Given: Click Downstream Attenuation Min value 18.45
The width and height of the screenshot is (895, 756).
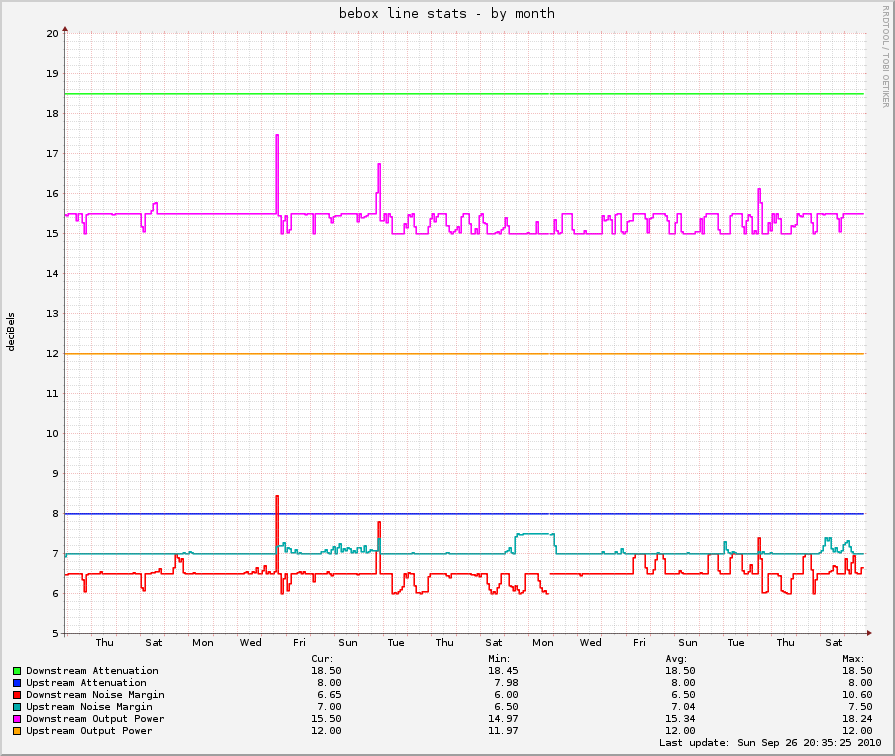Looking at the screenshot, I should tap(503, 671).
